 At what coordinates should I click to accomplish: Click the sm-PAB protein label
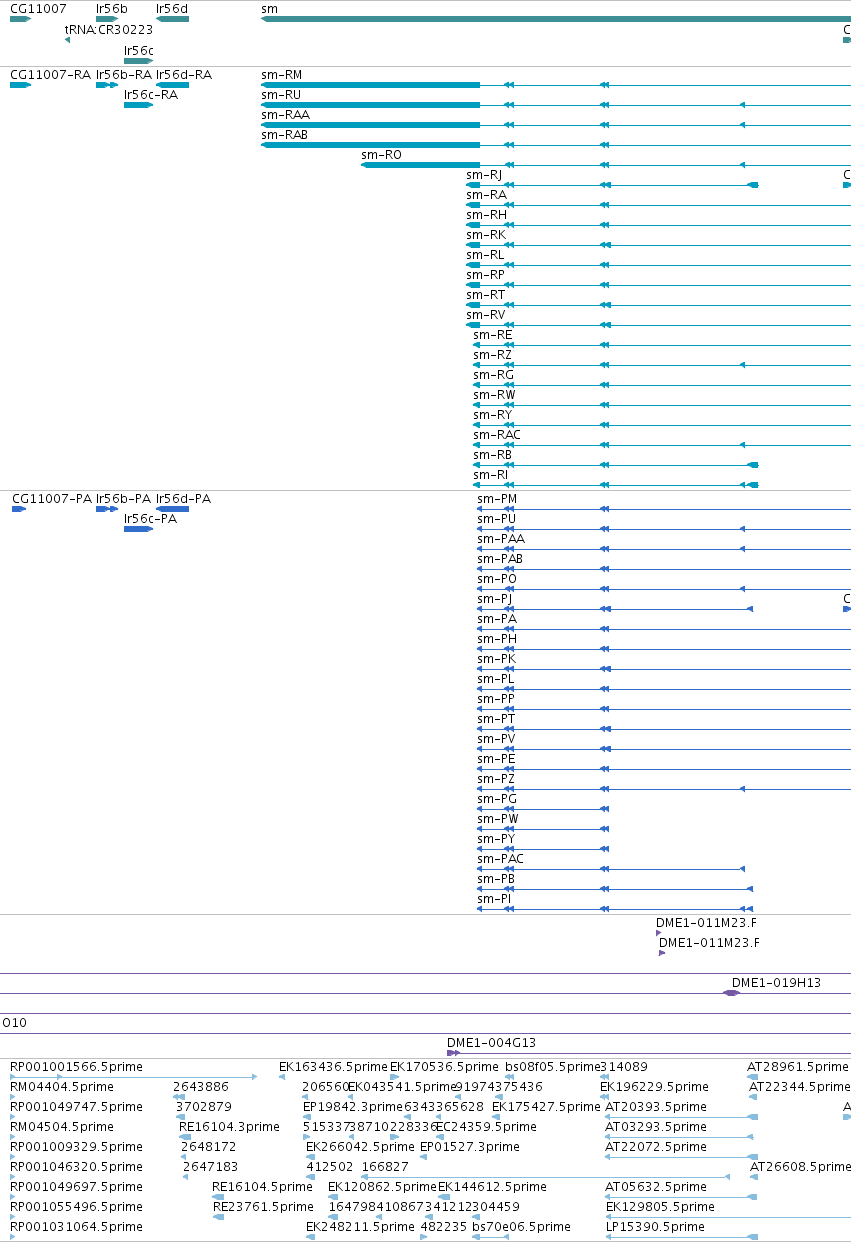click(500, 559)
